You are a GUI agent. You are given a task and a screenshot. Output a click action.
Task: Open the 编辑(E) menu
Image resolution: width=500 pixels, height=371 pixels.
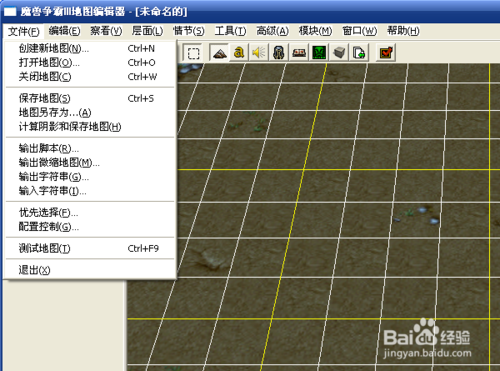64,31
